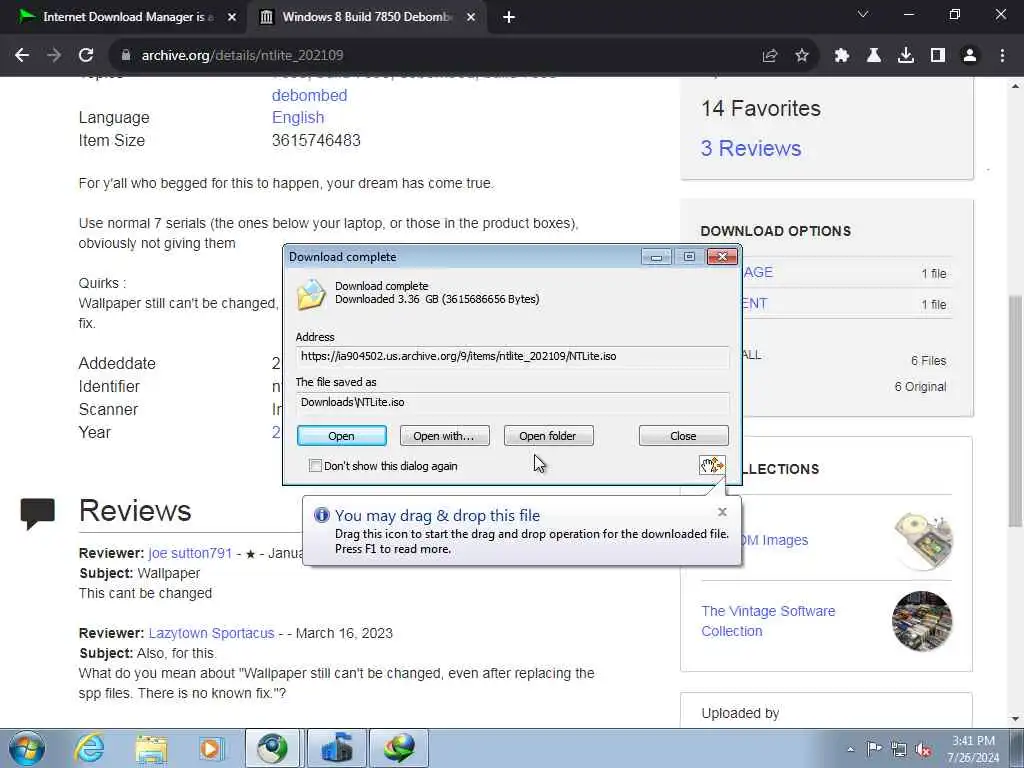1024x768 pixels.
Task: Open Windows Media Player on taskbar
Action: [x=210, y=748]
